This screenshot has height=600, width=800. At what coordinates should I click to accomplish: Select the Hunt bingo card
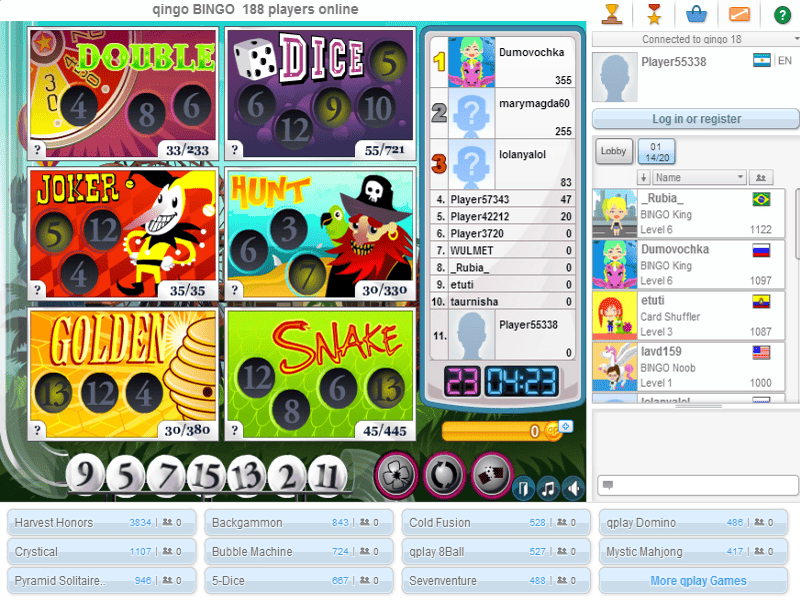[x=320, y=233]
